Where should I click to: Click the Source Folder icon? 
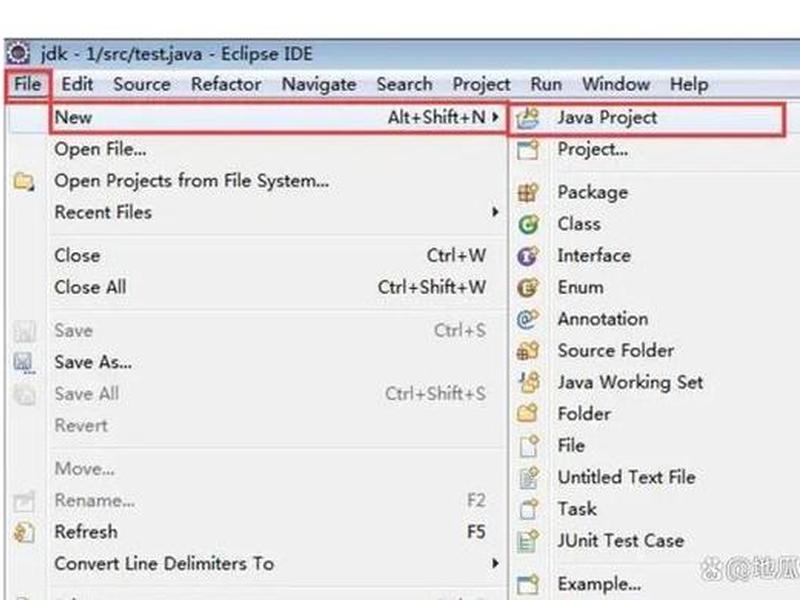pyautogui.click(x=528, y=351)
